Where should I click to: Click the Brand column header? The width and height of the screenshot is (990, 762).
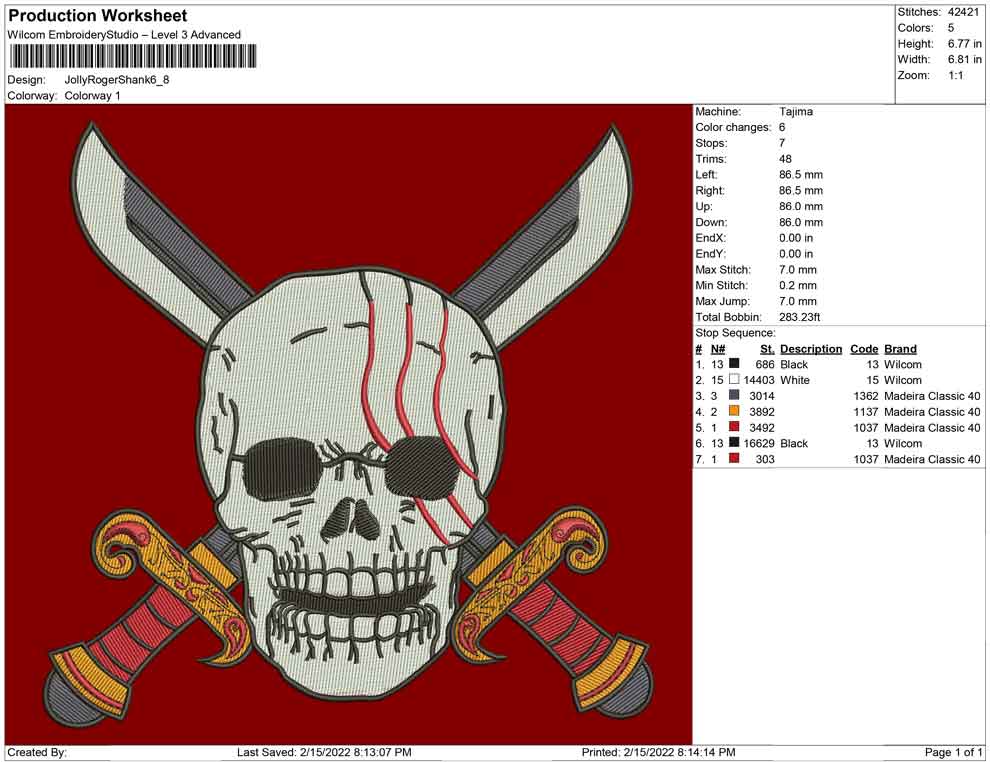click(x=900, y=349)
